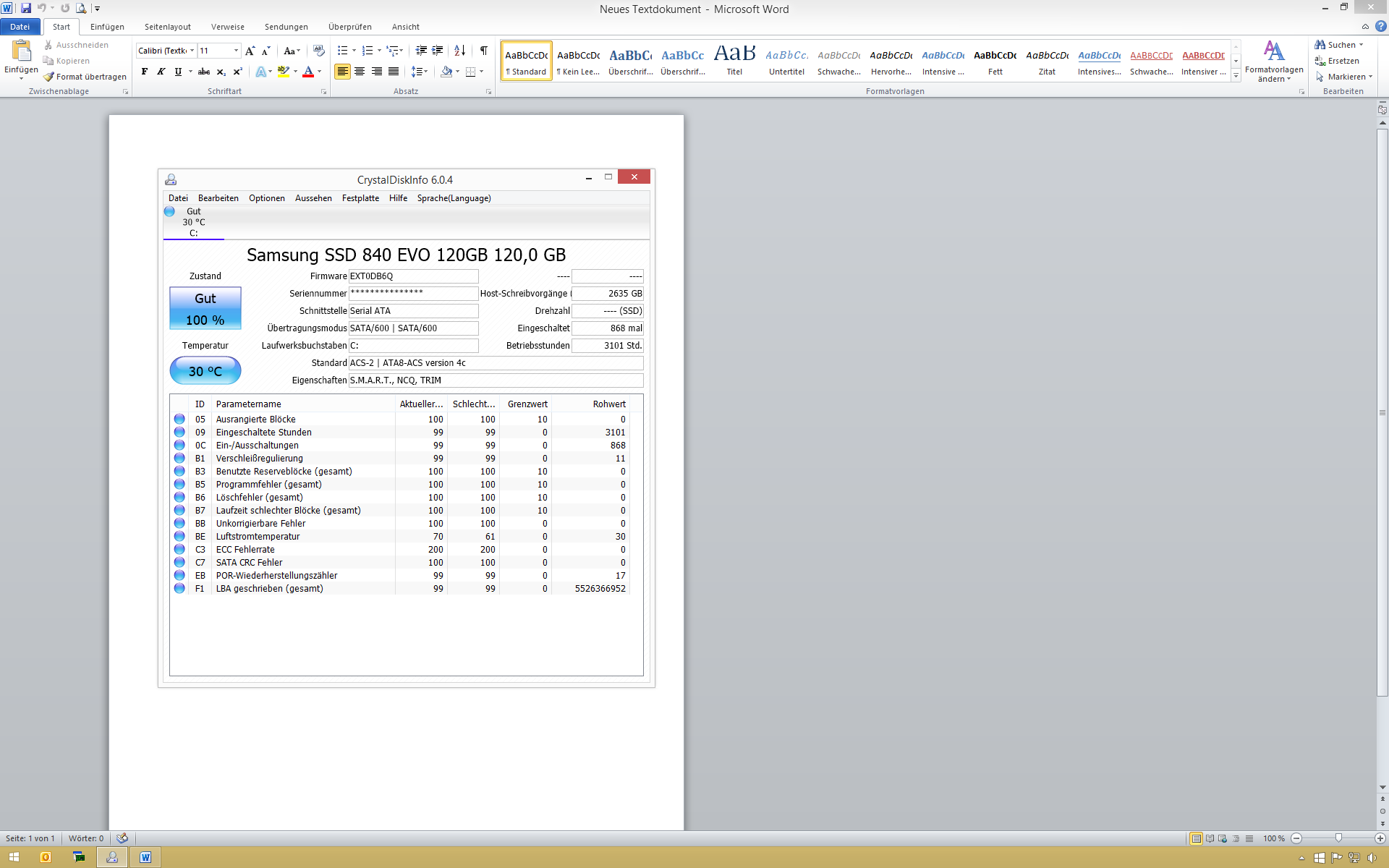The image size is (1389, 868).
Task: Open the line spacing dropdown
Action: click(x=419, y=72)
